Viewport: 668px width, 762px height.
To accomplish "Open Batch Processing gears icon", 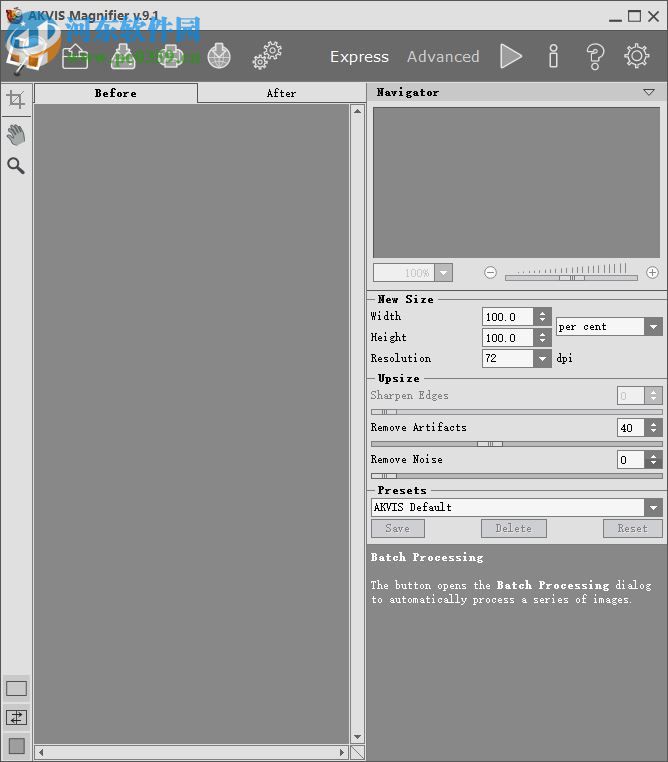I will tap(267, 55).
